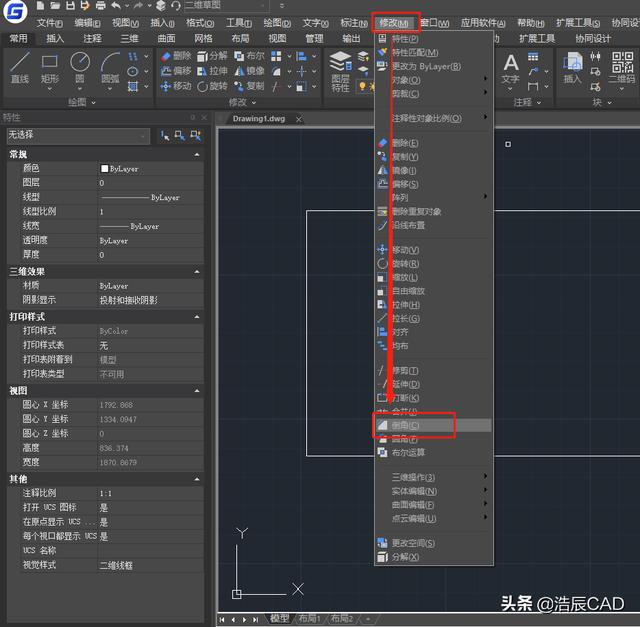Screen dimensions: 640x627
Task: Click the 拉伸 (Stretch) ribbon button
Action: (x=212, y=71)
